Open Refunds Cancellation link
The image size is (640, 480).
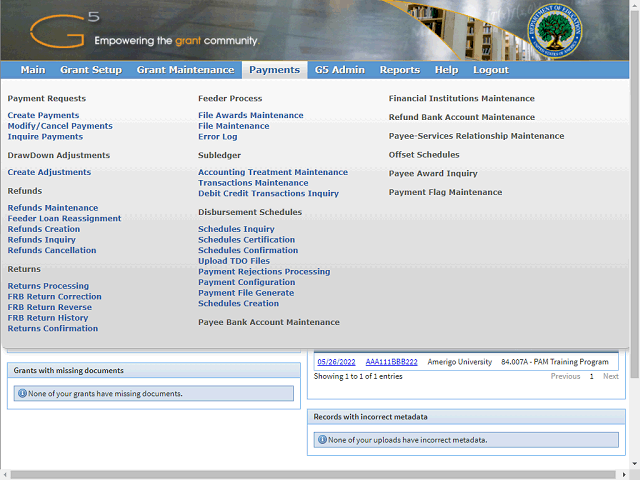(52, 250)
